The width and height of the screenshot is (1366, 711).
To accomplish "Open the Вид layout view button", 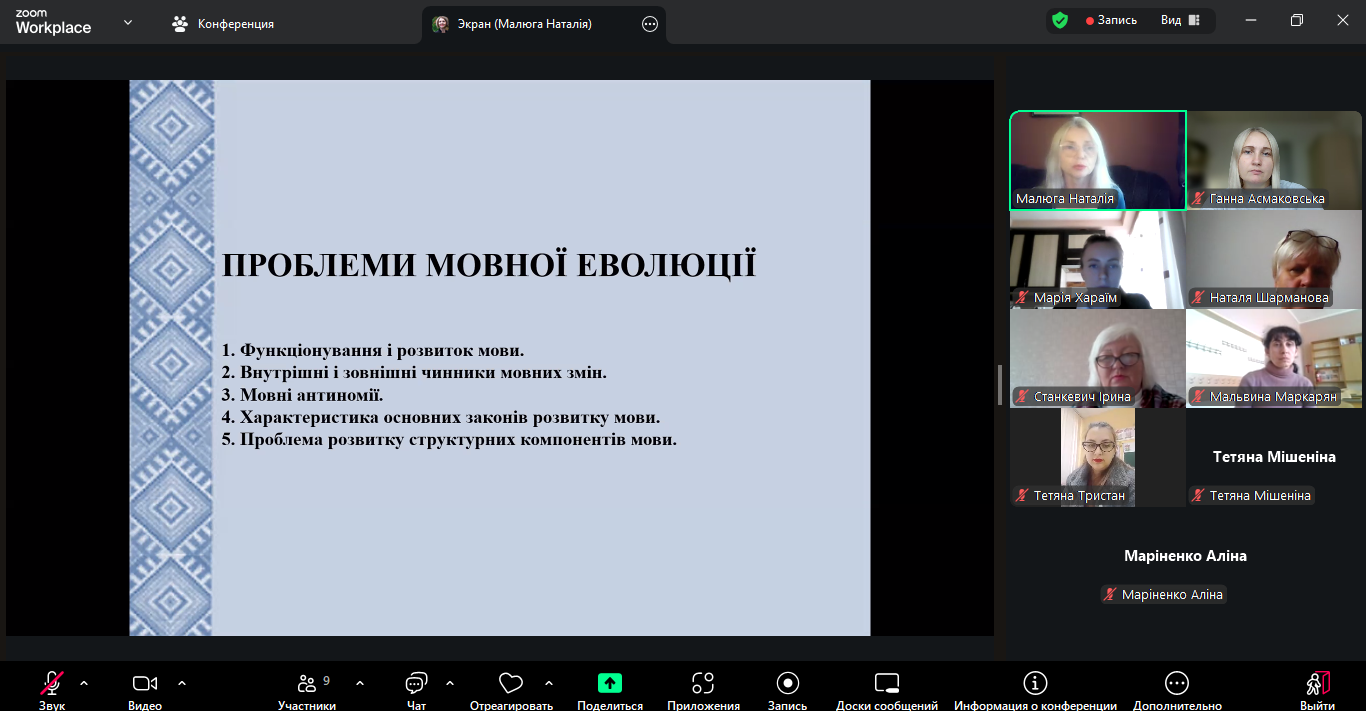I will (1180, 21).
